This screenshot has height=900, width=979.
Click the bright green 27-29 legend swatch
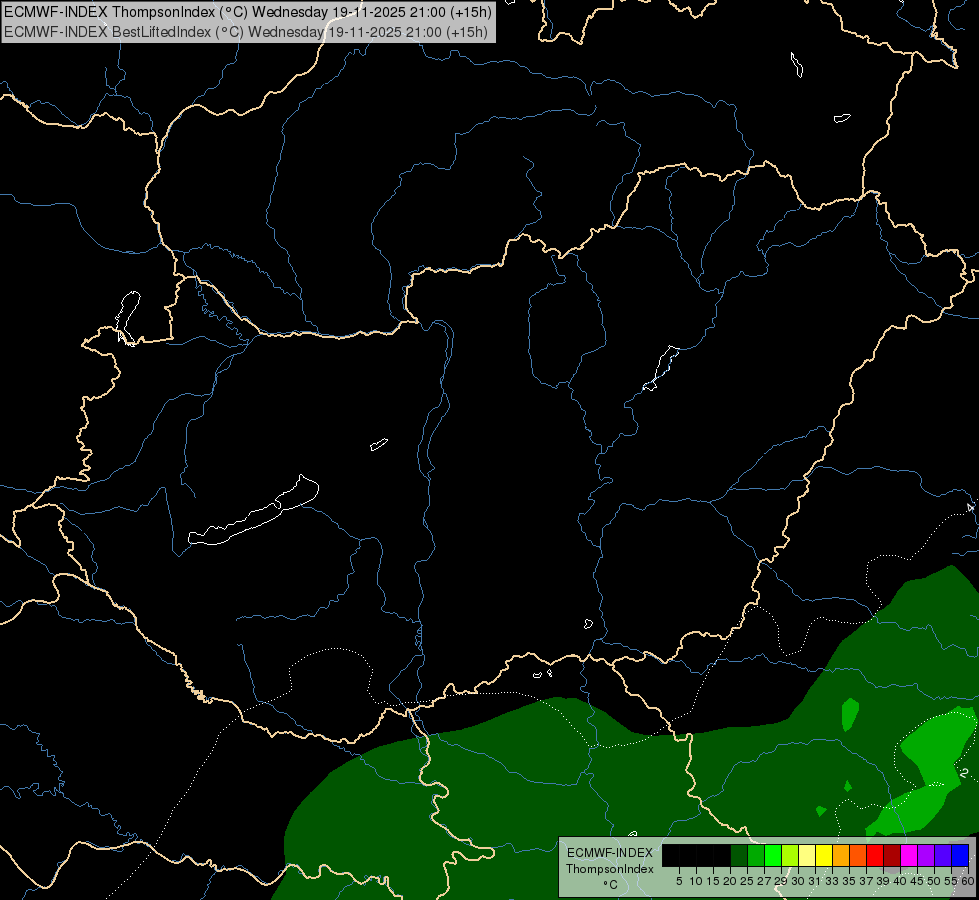(x=773, y=856)
